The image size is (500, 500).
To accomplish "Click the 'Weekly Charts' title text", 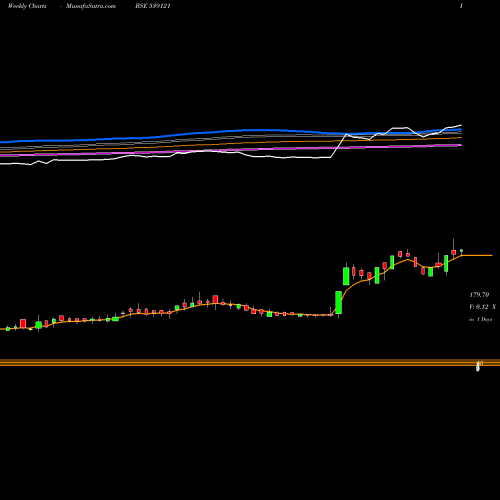I will coord(27,6).
